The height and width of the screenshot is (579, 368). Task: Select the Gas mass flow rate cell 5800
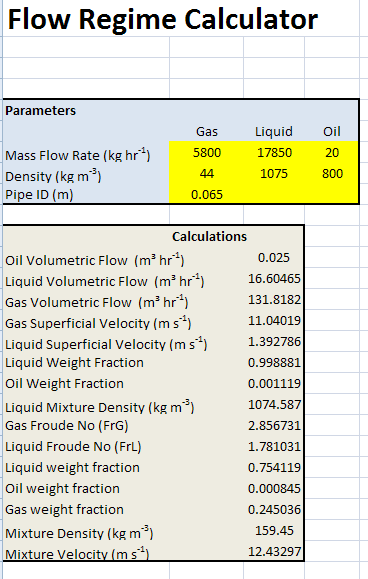(x=207, y=153)
